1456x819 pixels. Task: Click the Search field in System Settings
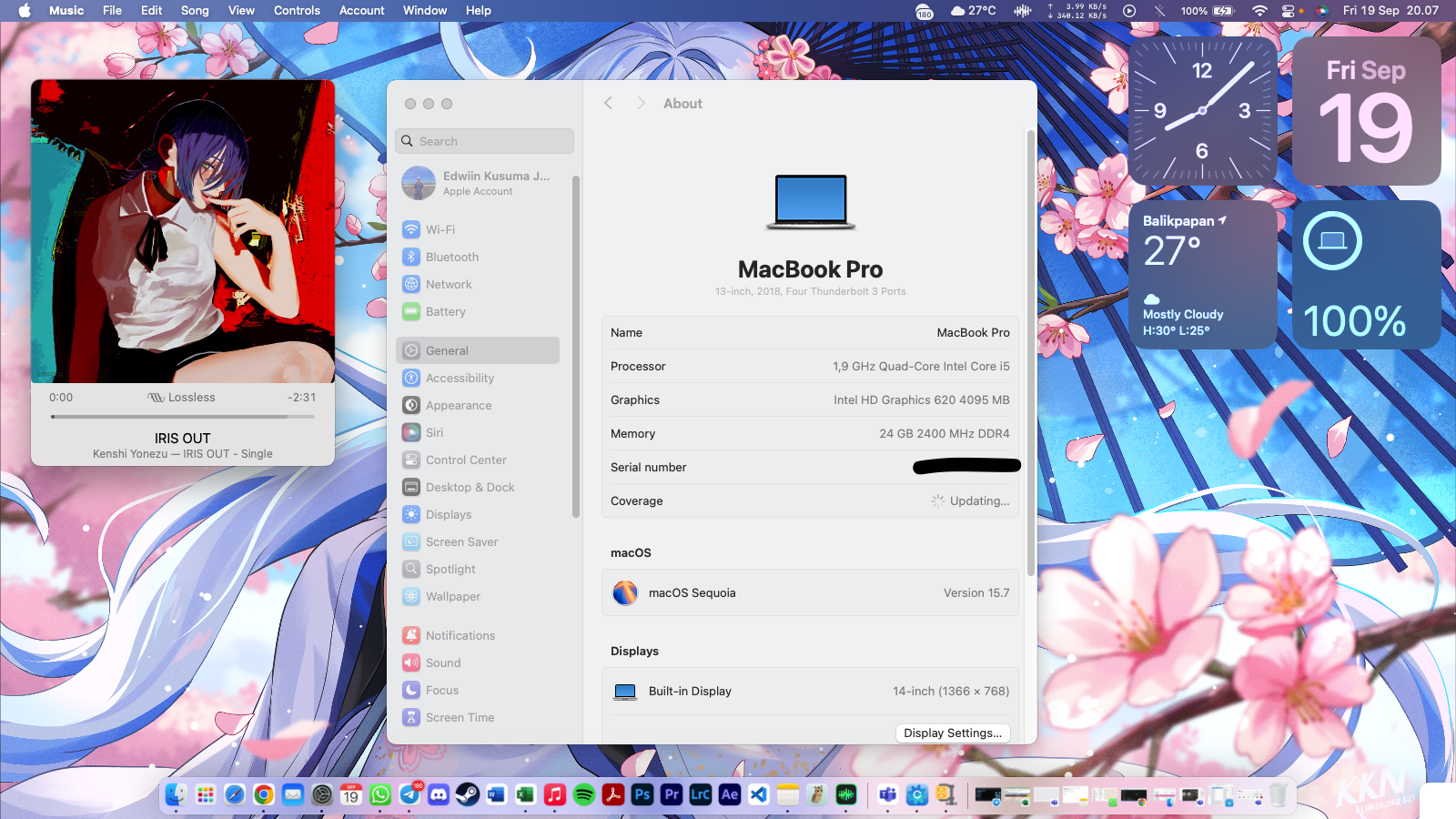[485, 141]
